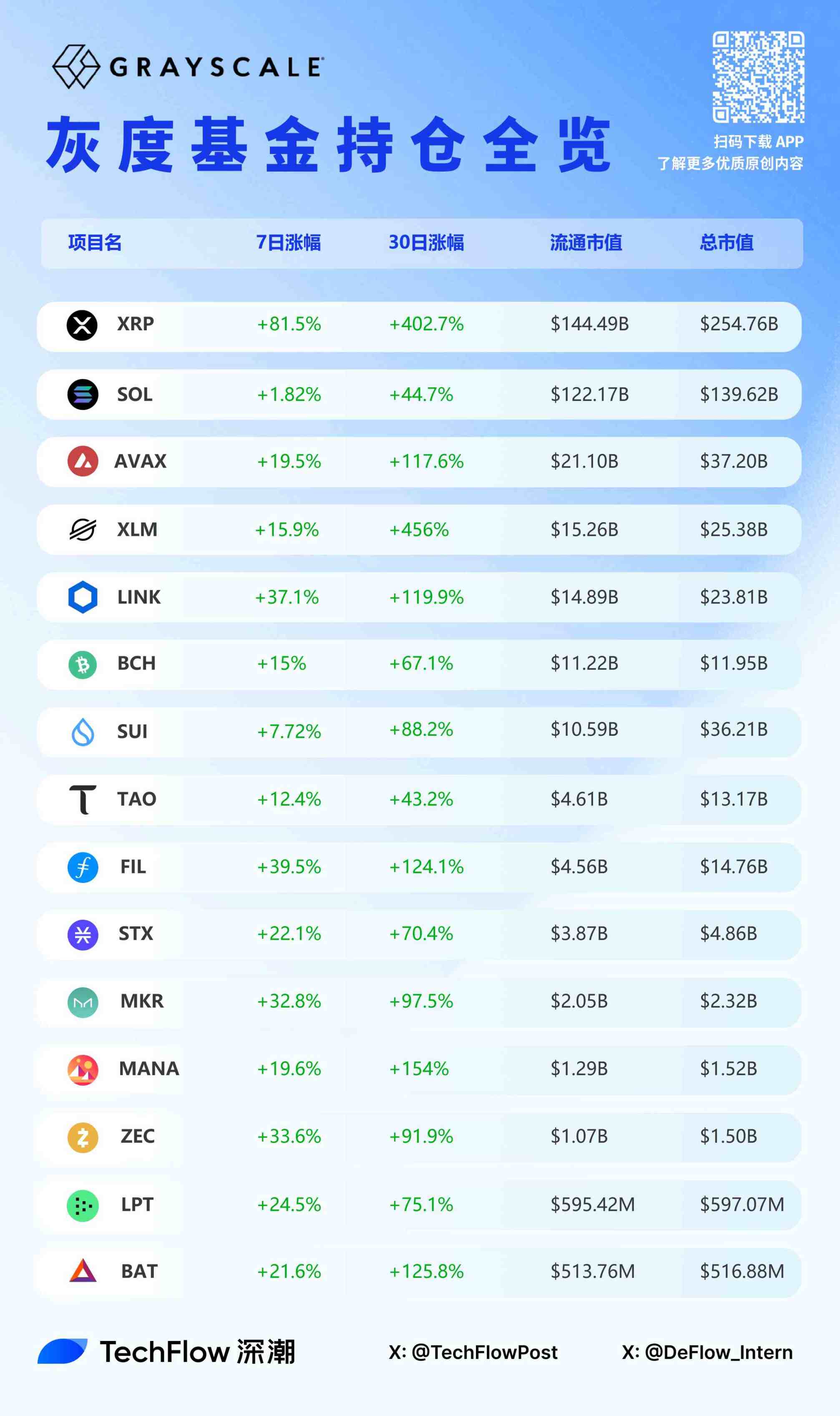This screenshot has width=840, height=1416.
Task: Click the BAT triangle icon
Action: (x=83, y=1271)
